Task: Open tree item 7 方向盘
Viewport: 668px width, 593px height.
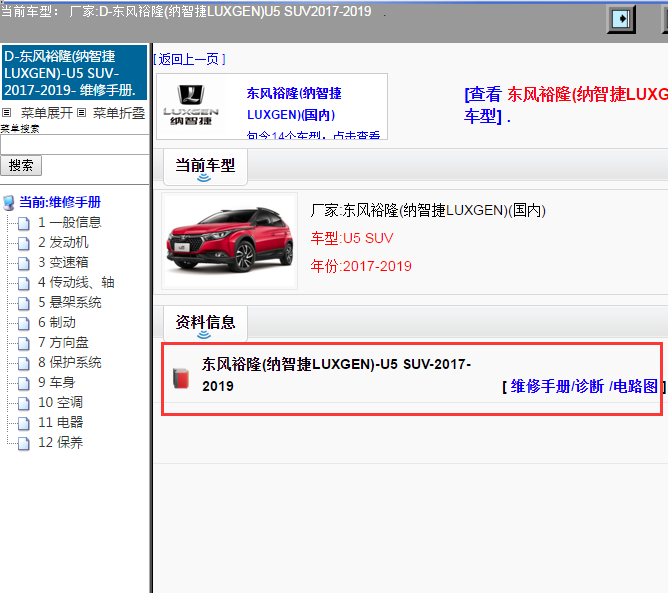Action: click(63, 343)
